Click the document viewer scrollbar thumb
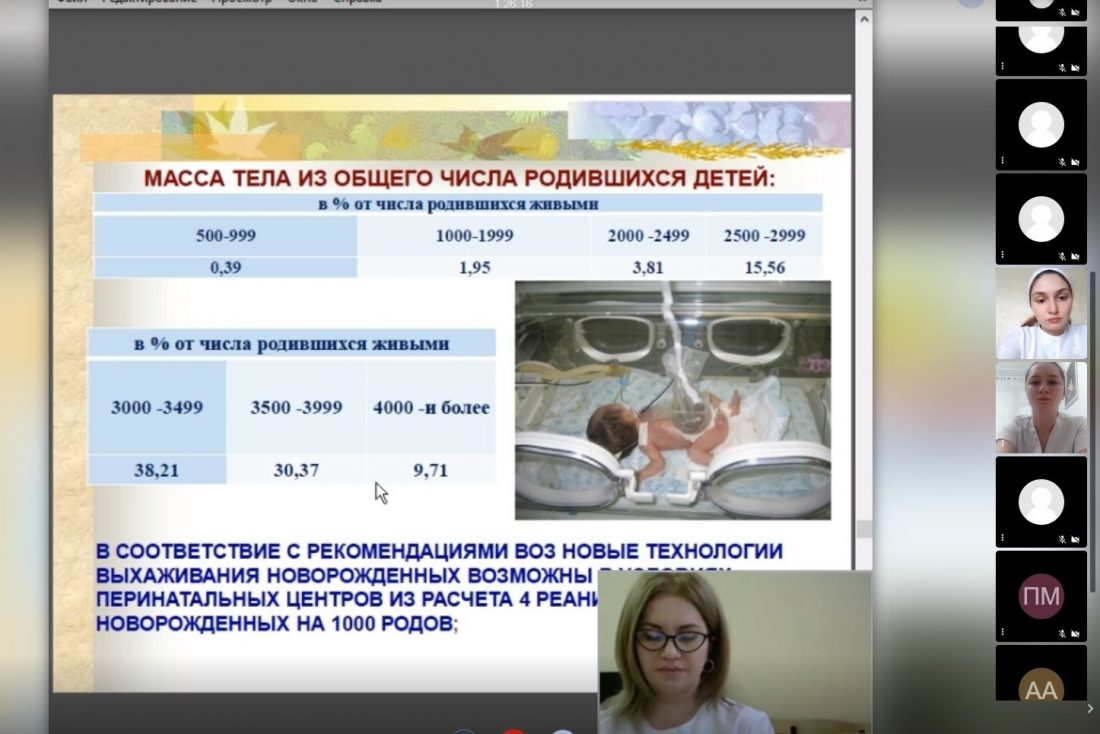The width and height of the screenshot is (1100, 734). coord(864,528)
